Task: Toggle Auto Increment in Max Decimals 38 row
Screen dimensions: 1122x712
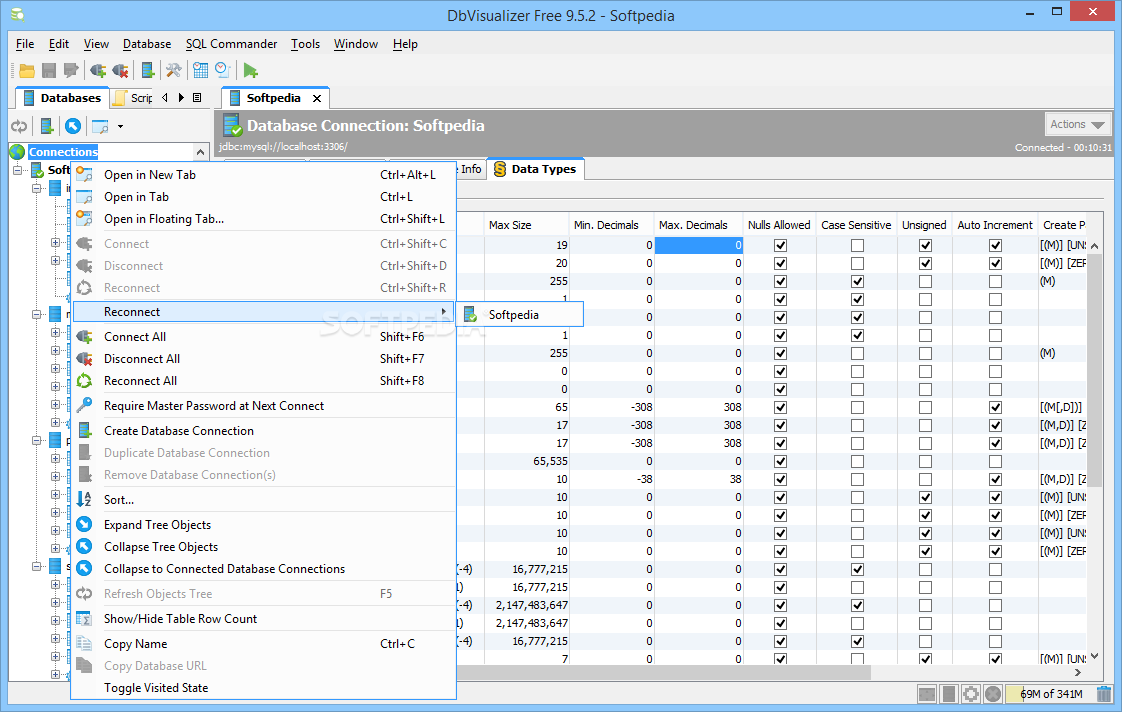Action: (995, 479)
